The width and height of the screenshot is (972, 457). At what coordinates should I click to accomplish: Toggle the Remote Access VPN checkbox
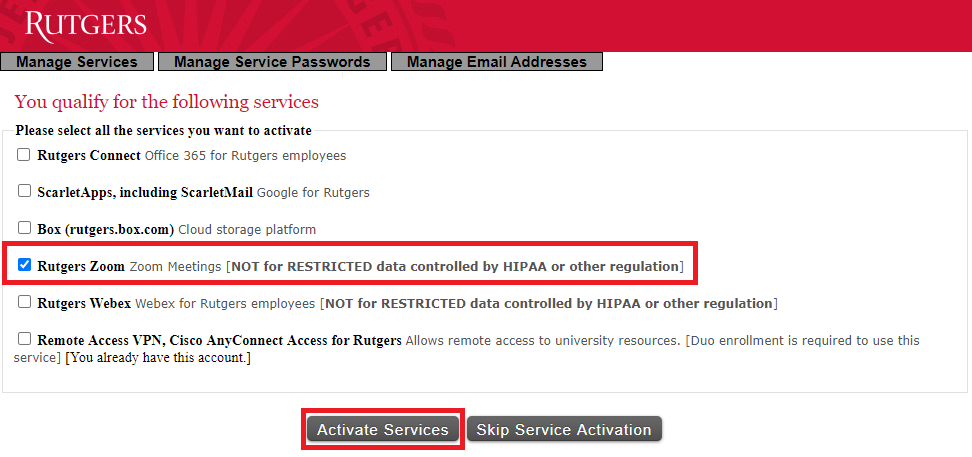pyautogui.click(x=24, y=339)
